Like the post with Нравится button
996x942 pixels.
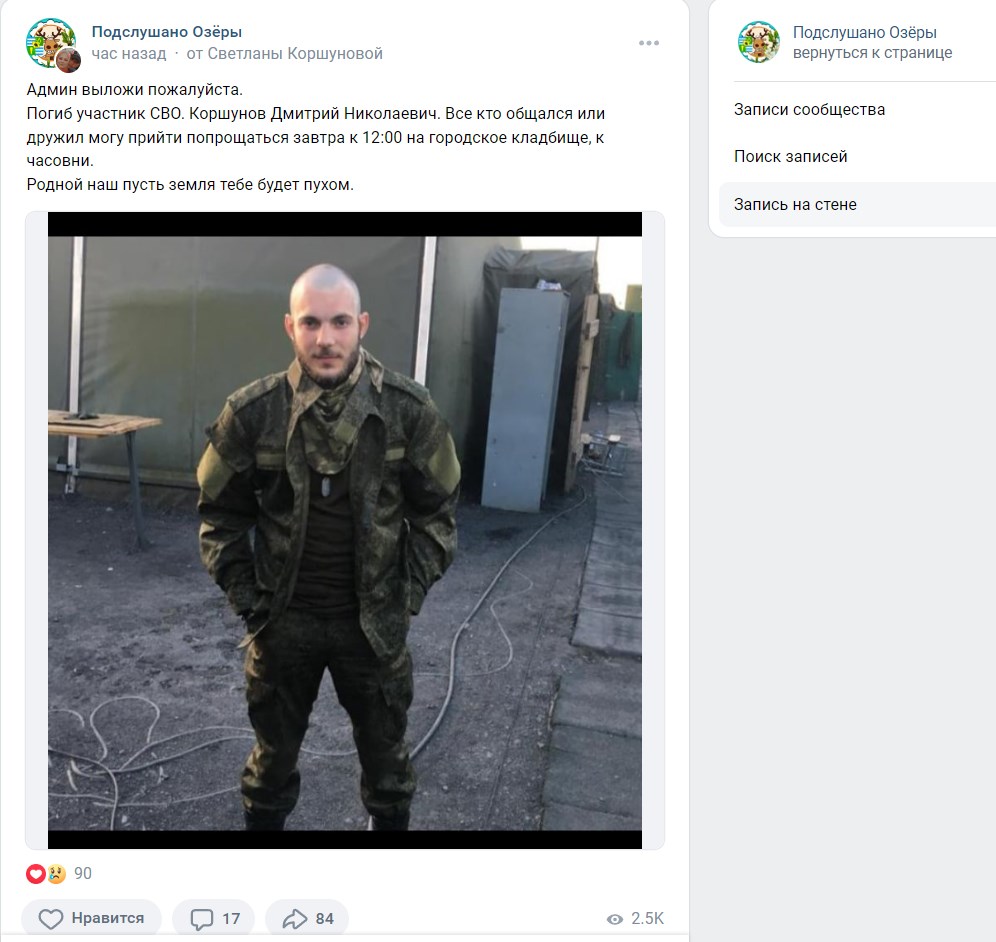91,918
